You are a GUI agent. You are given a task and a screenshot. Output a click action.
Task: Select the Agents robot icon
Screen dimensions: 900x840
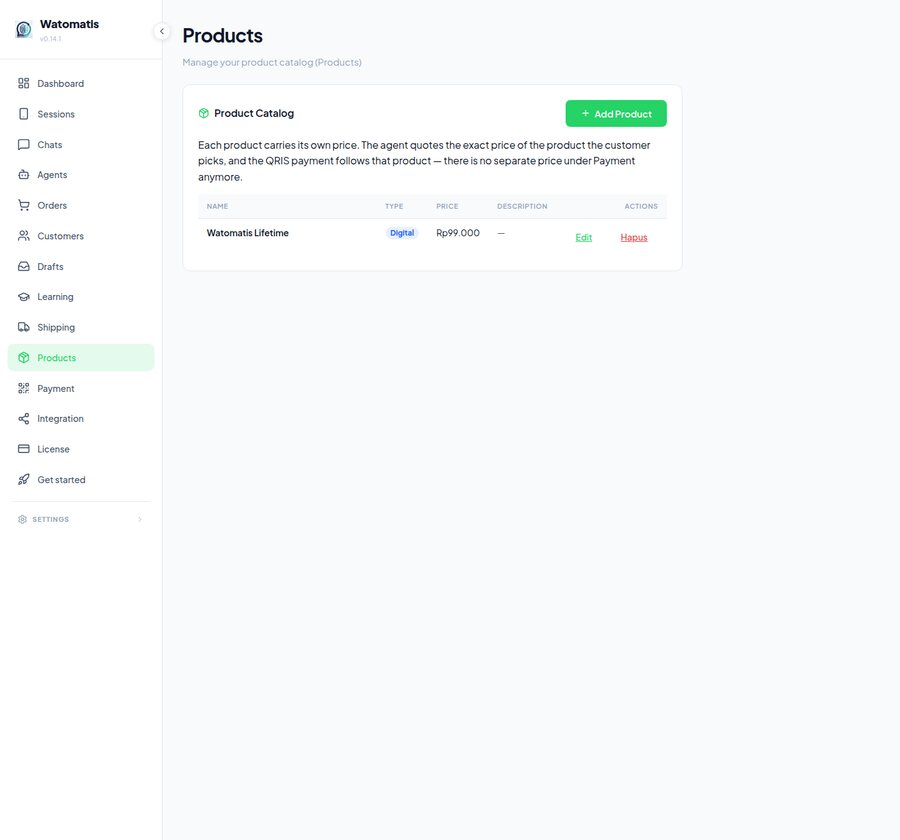coord(24,175)
